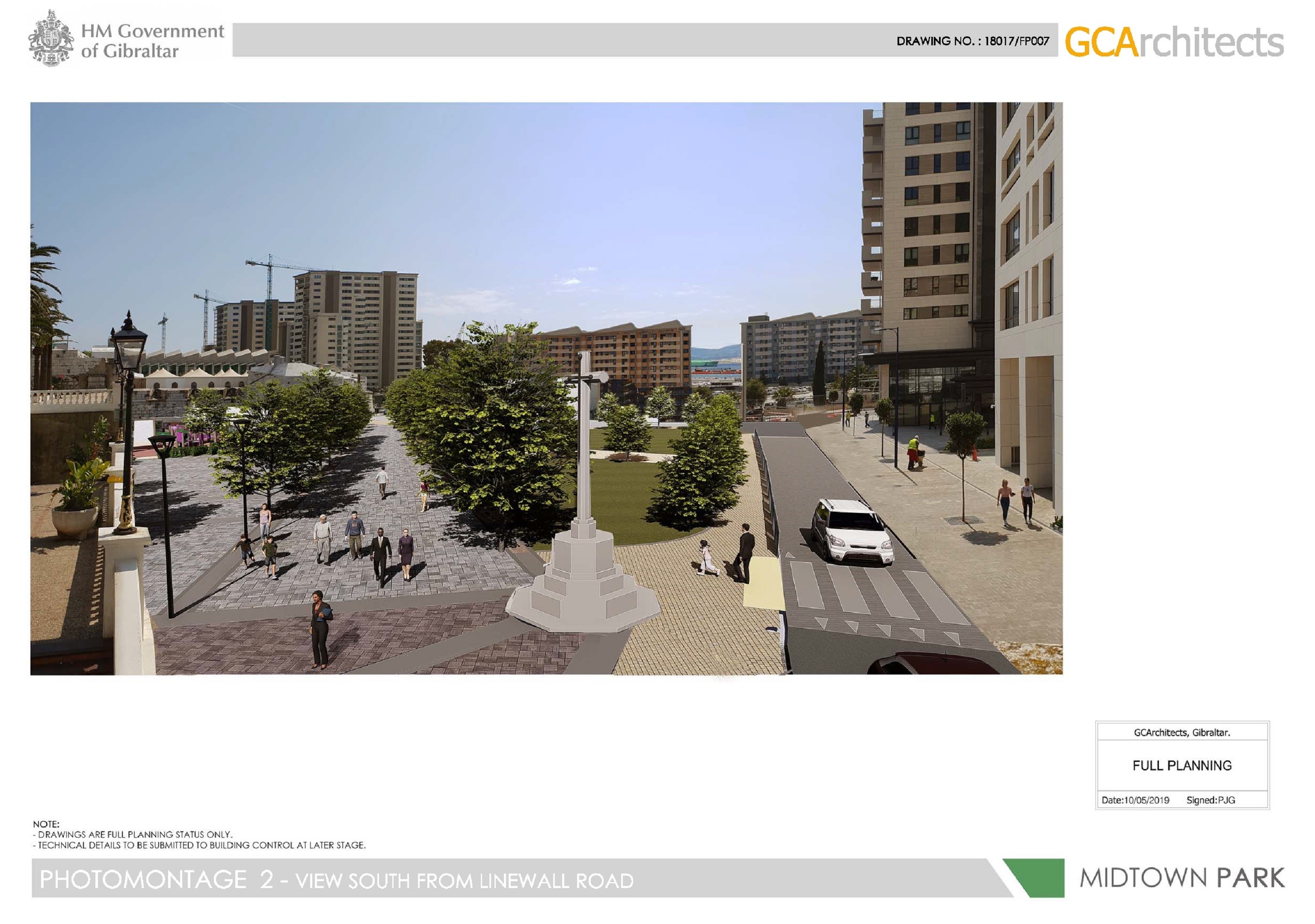Image resolution: width=1315 pixels, height=924 pixels.
Task: Click the green Midtown Park parallelogram emblem
Action: 1034,878
